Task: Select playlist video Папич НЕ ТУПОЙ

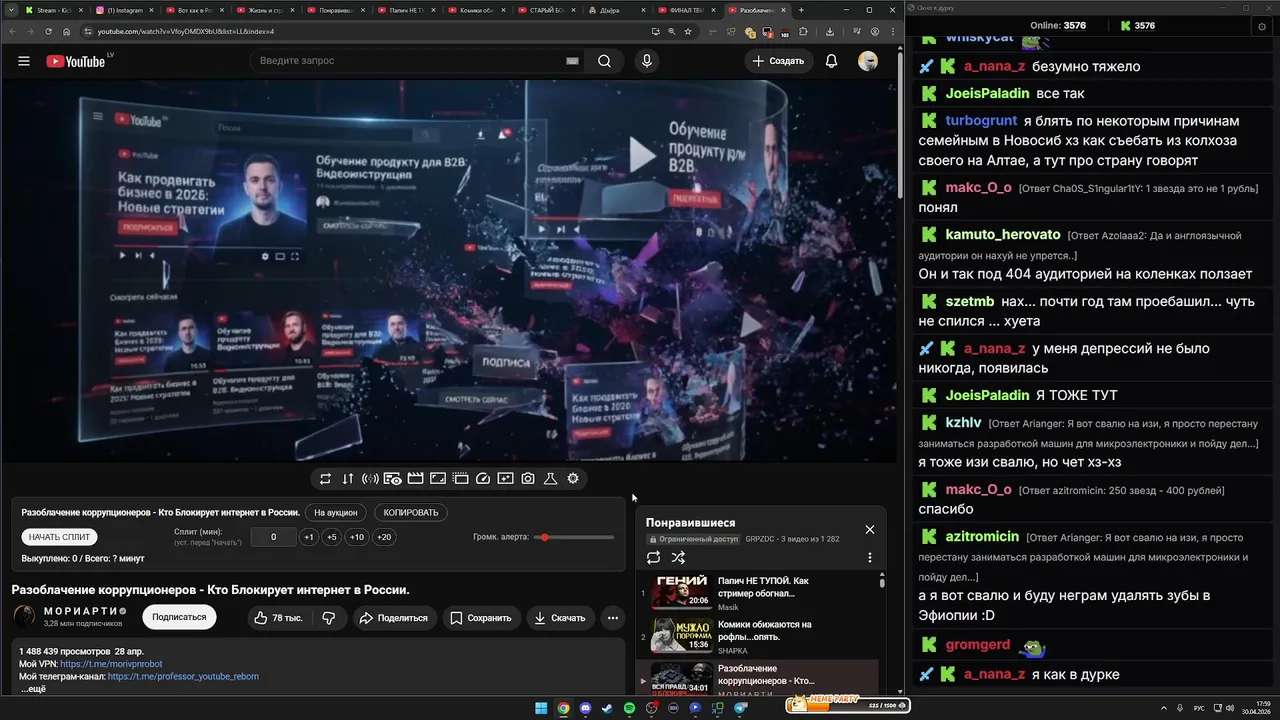Action: (758, 593)
